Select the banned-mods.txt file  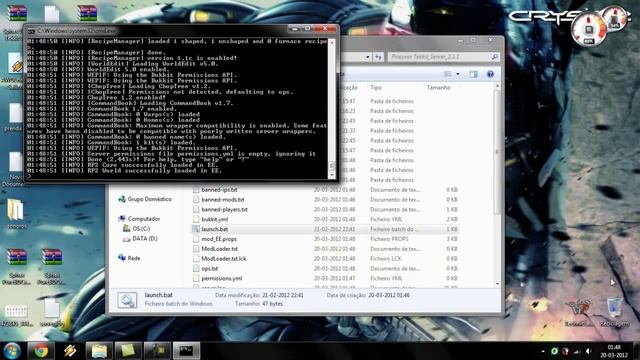click(x=222, y=200)
